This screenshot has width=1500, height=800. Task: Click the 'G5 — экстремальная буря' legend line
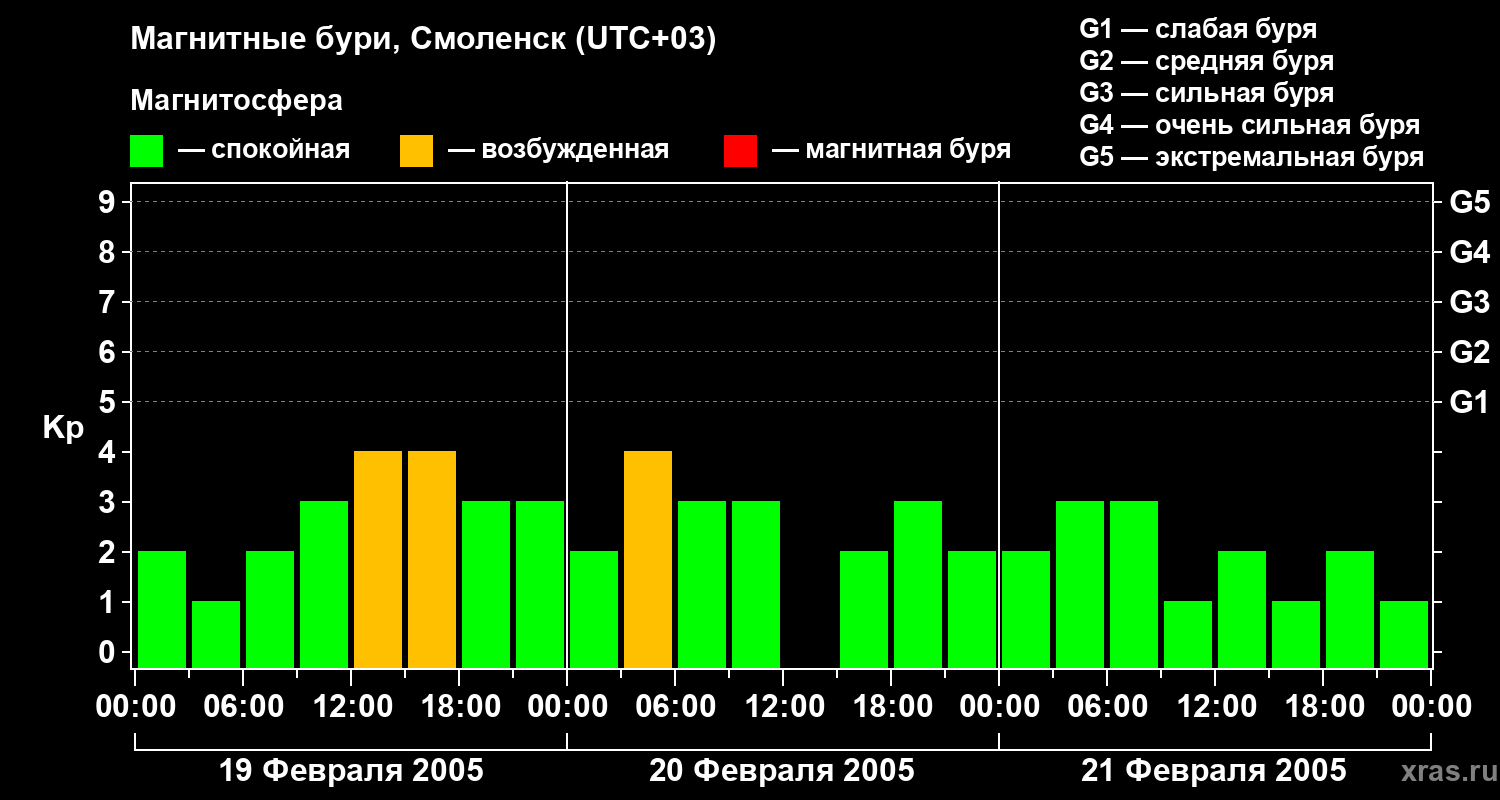(1251, 157)
